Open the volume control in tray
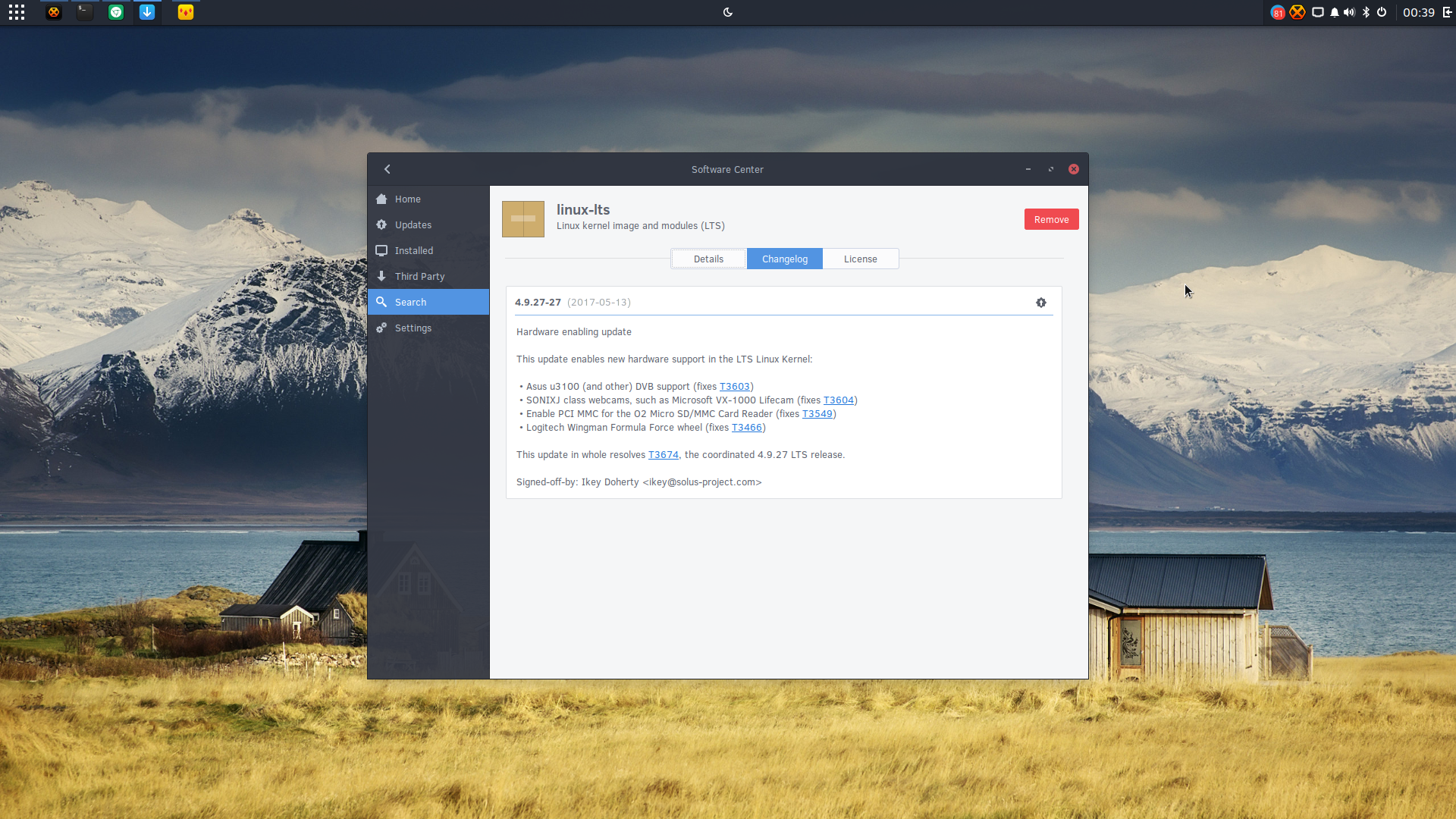The width and height of the screenshot is (1456, 819). (1349, 12)
